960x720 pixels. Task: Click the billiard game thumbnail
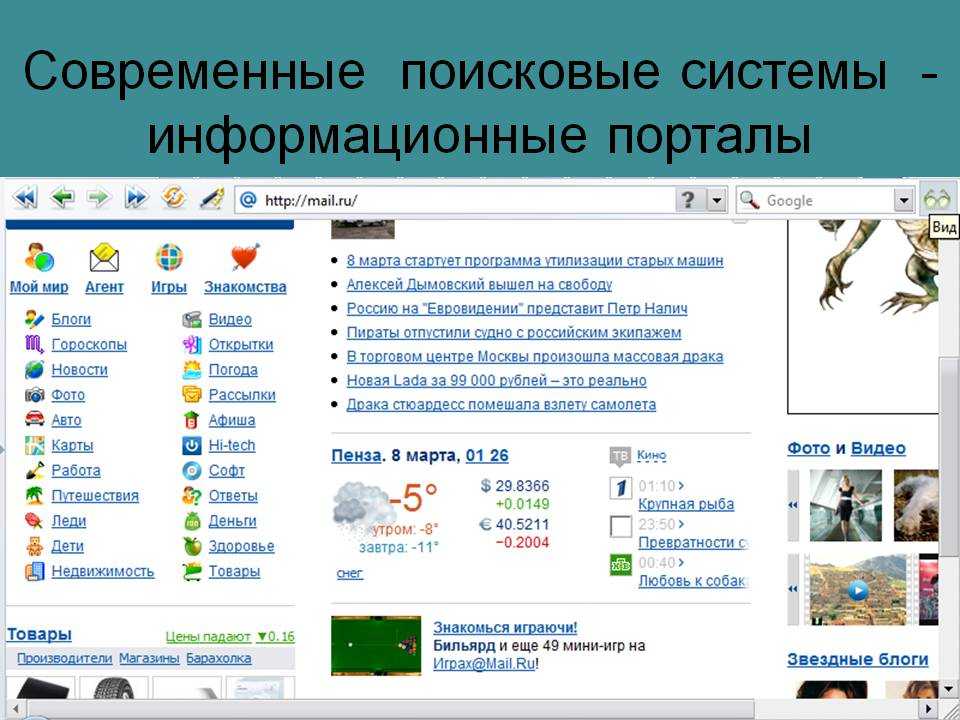[376, 645]
